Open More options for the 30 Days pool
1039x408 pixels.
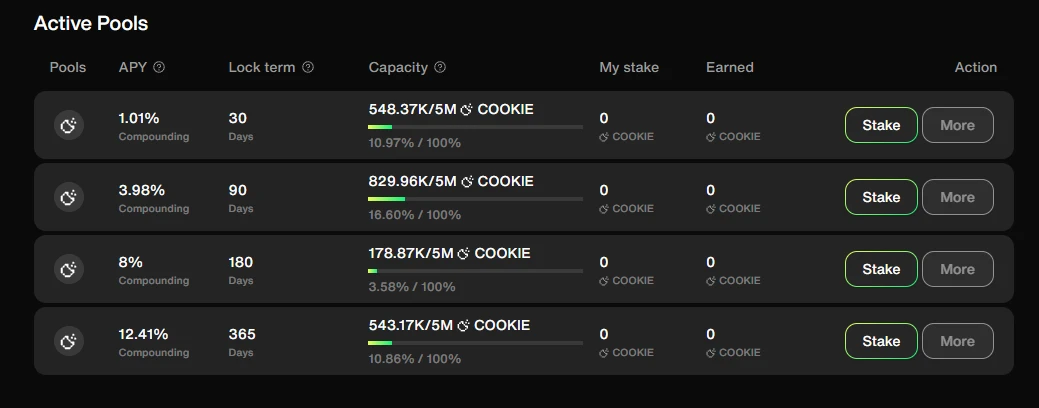957,125
